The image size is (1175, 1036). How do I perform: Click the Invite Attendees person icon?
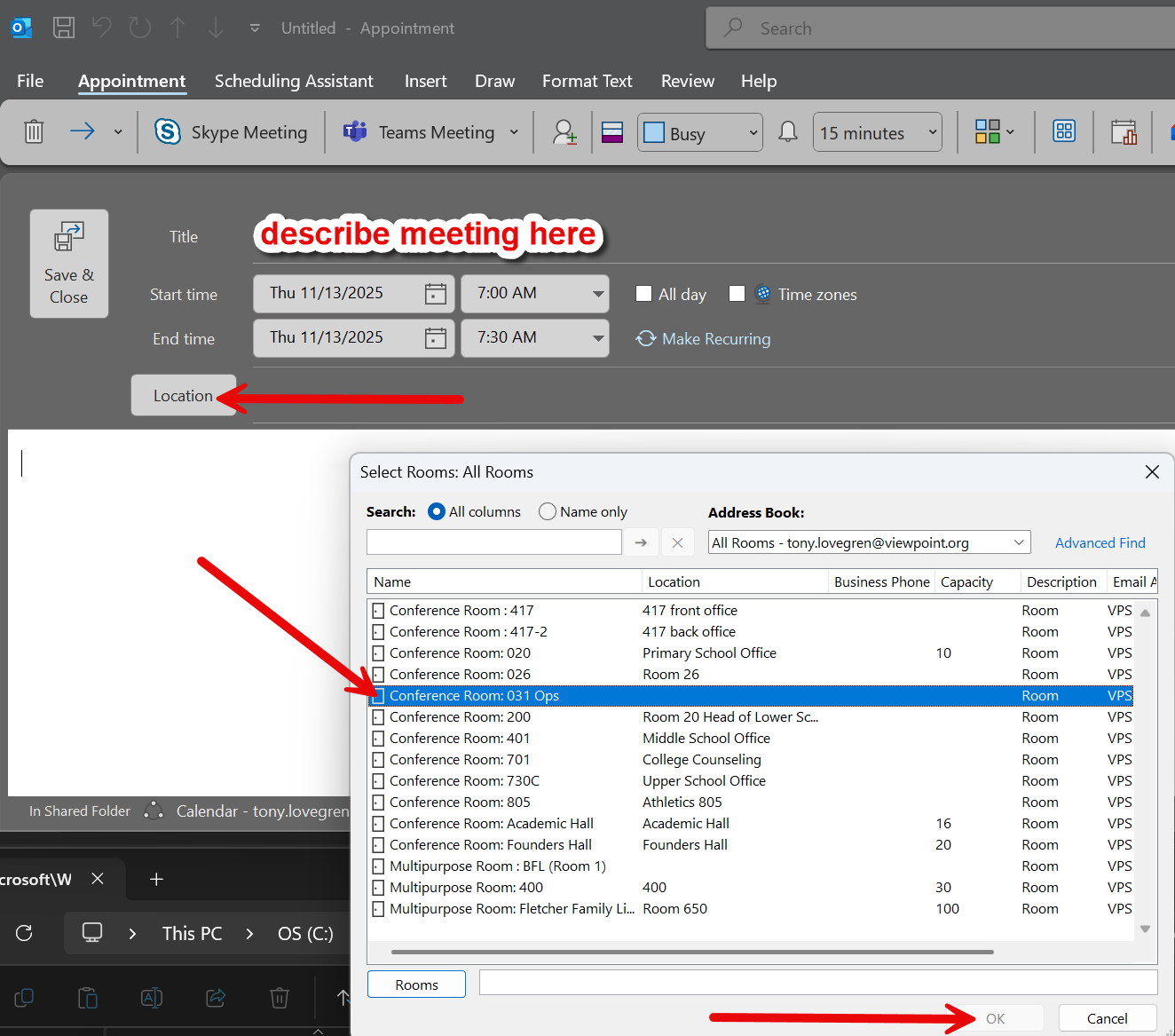tap(564, 132)
